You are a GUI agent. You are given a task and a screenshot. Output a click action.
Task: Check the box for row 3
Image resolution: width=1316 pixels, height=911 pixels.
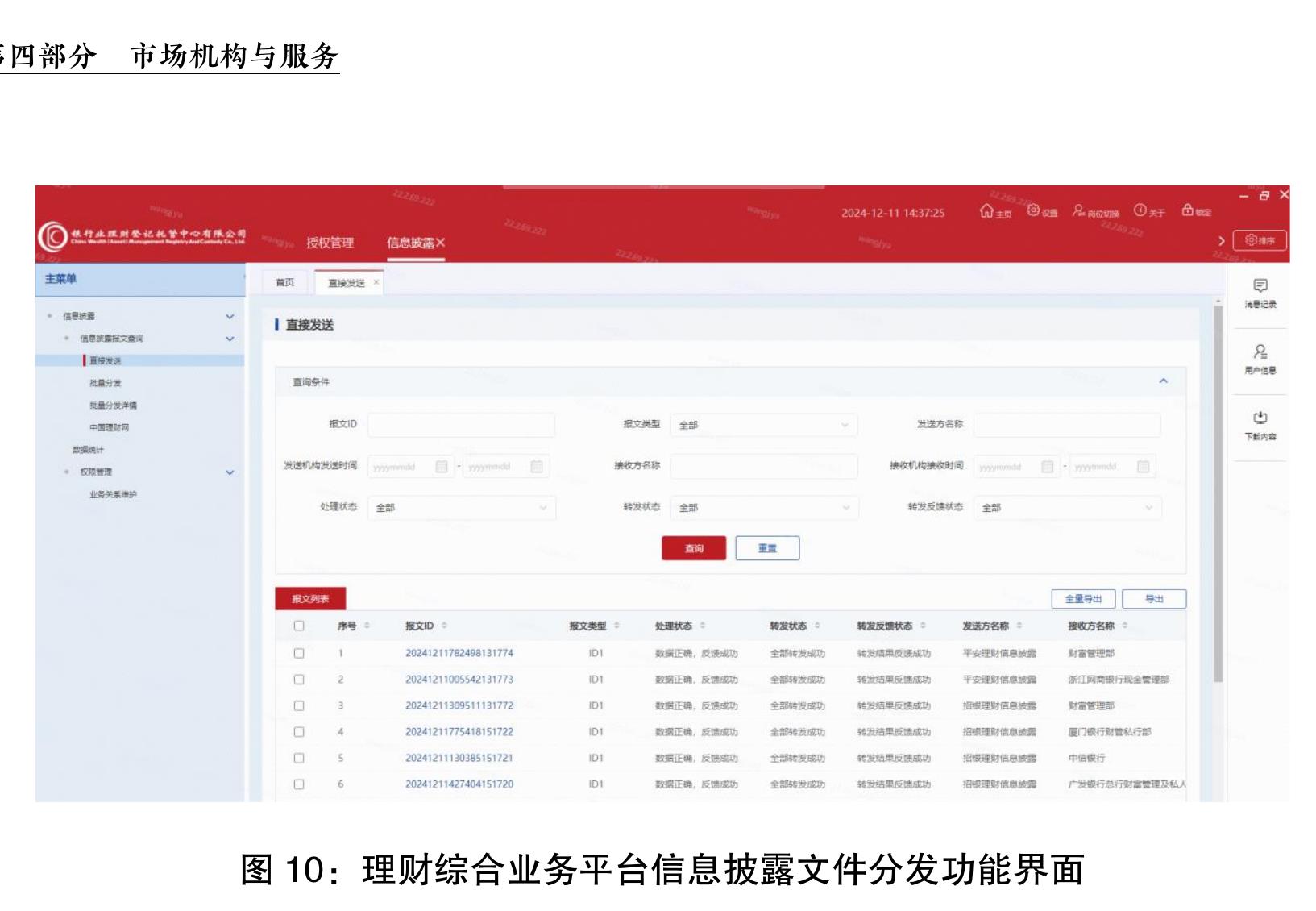299,706
